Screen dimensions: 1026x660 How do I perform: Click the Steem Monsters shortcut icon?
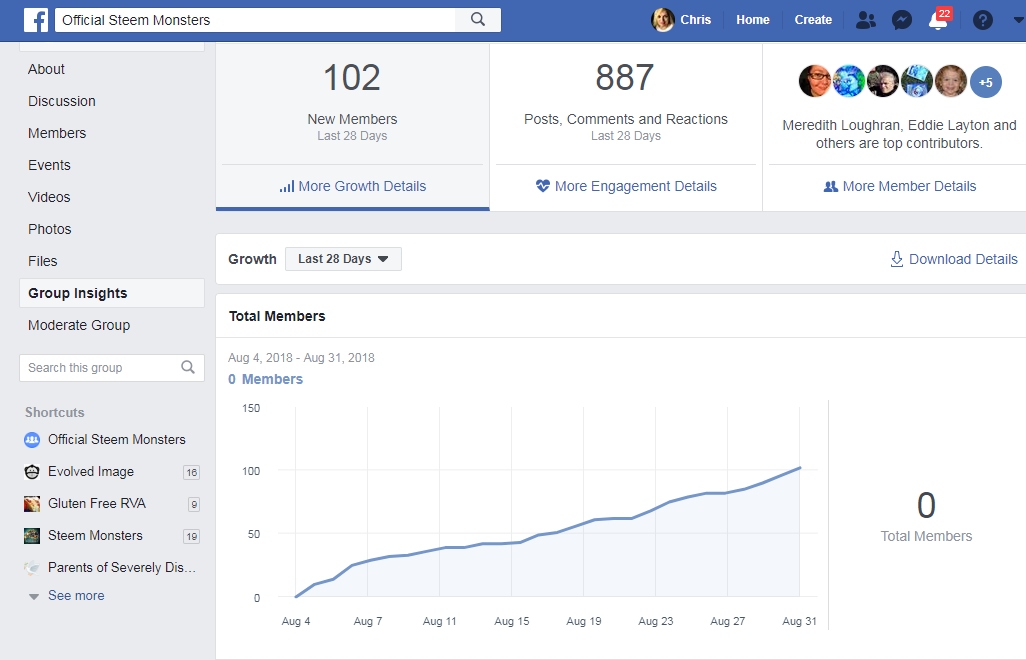(x=32, y=536)
